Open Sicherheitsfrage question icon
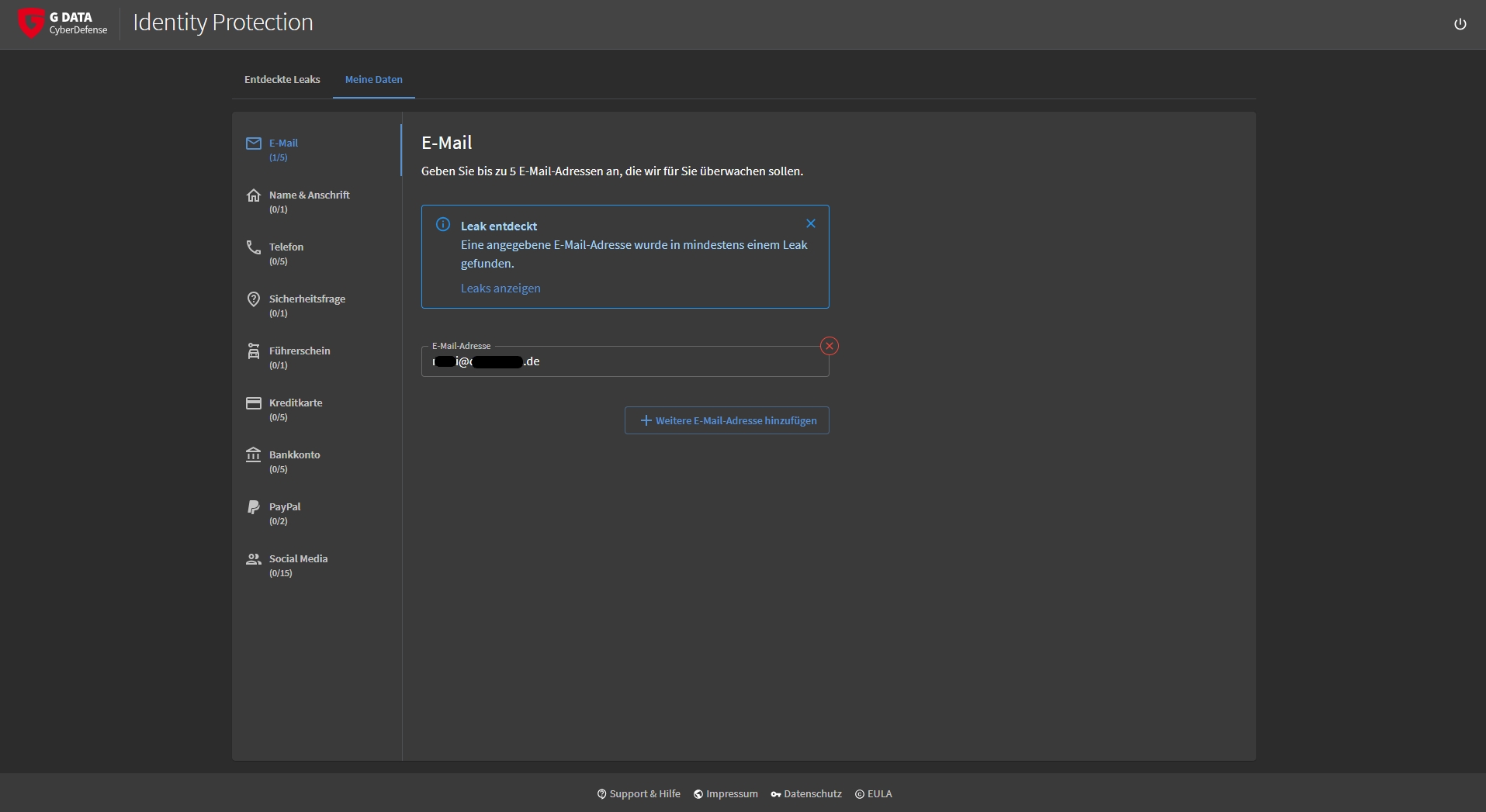The height and width of the screenshot is (812, 1486). 254,299
